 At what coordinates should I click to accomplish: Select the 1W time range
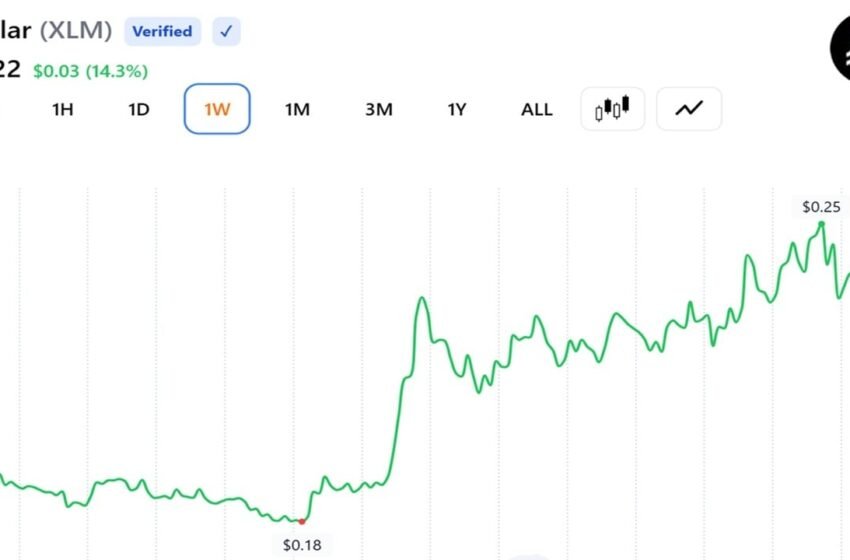pyautogui.click(x=217, y=109)
